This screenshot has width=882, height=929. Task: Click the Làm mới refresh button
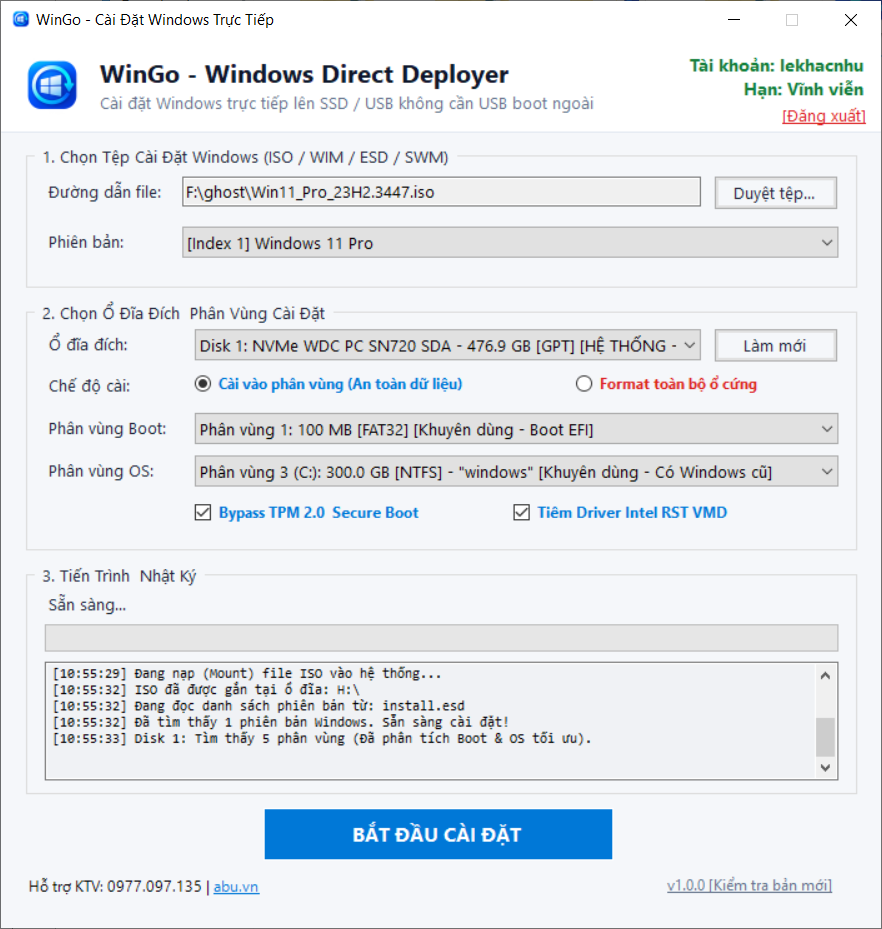(x=775, y=346)
